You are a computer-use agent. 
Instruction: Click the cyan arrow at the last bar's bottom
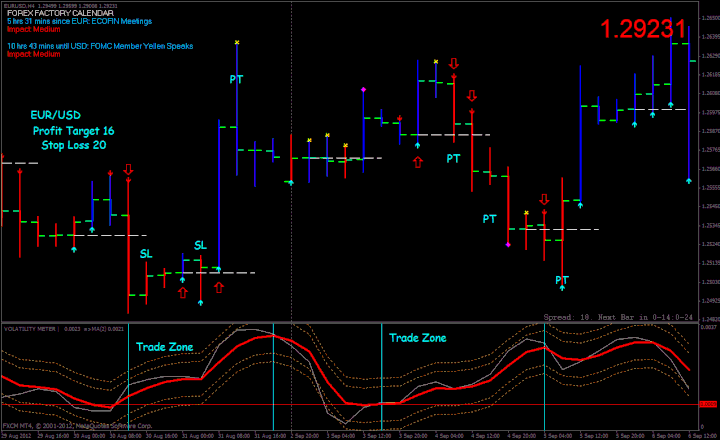(689, 181)
